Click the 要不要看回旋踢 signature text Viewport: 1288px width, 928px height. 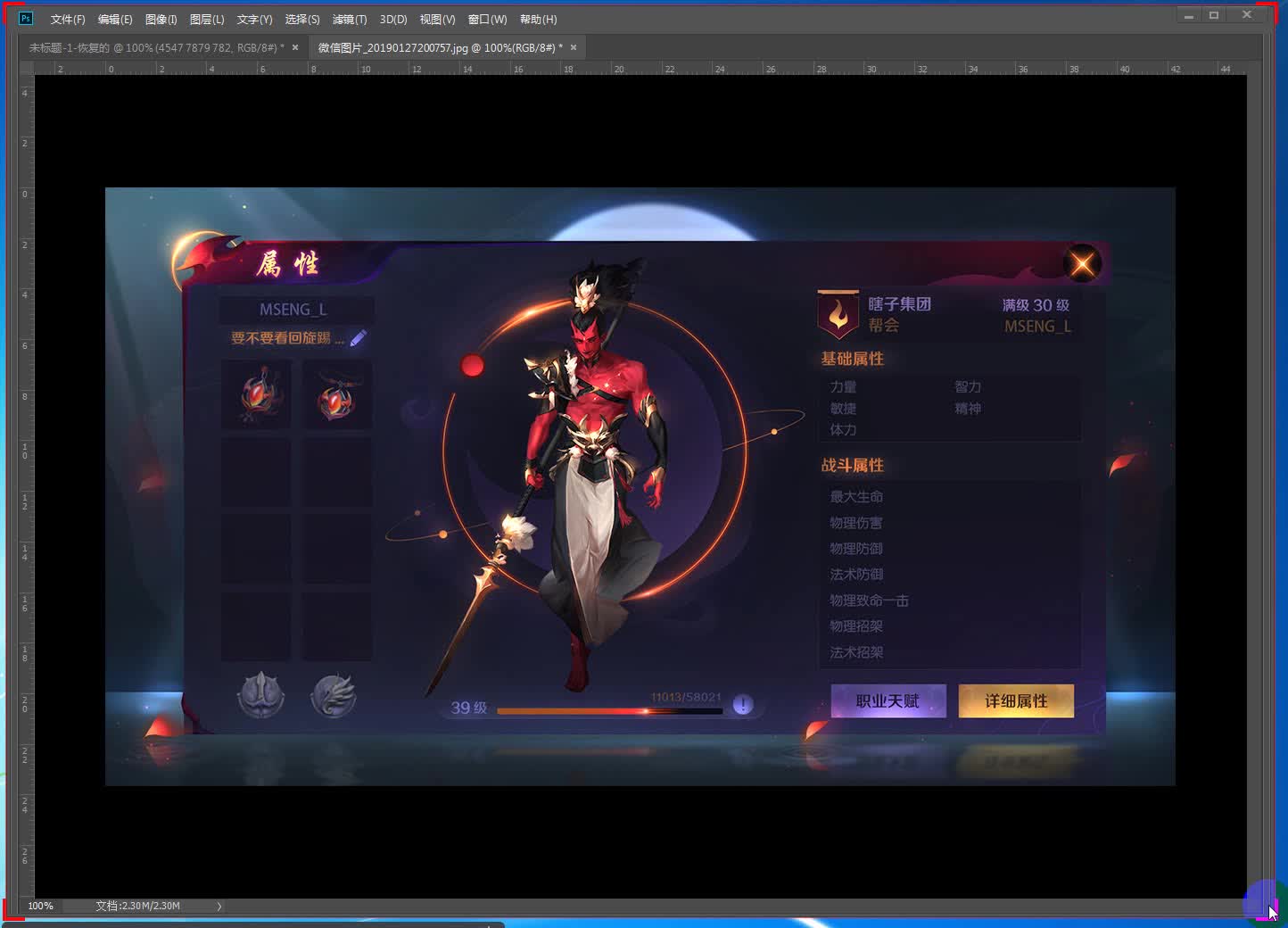[287, 338]
